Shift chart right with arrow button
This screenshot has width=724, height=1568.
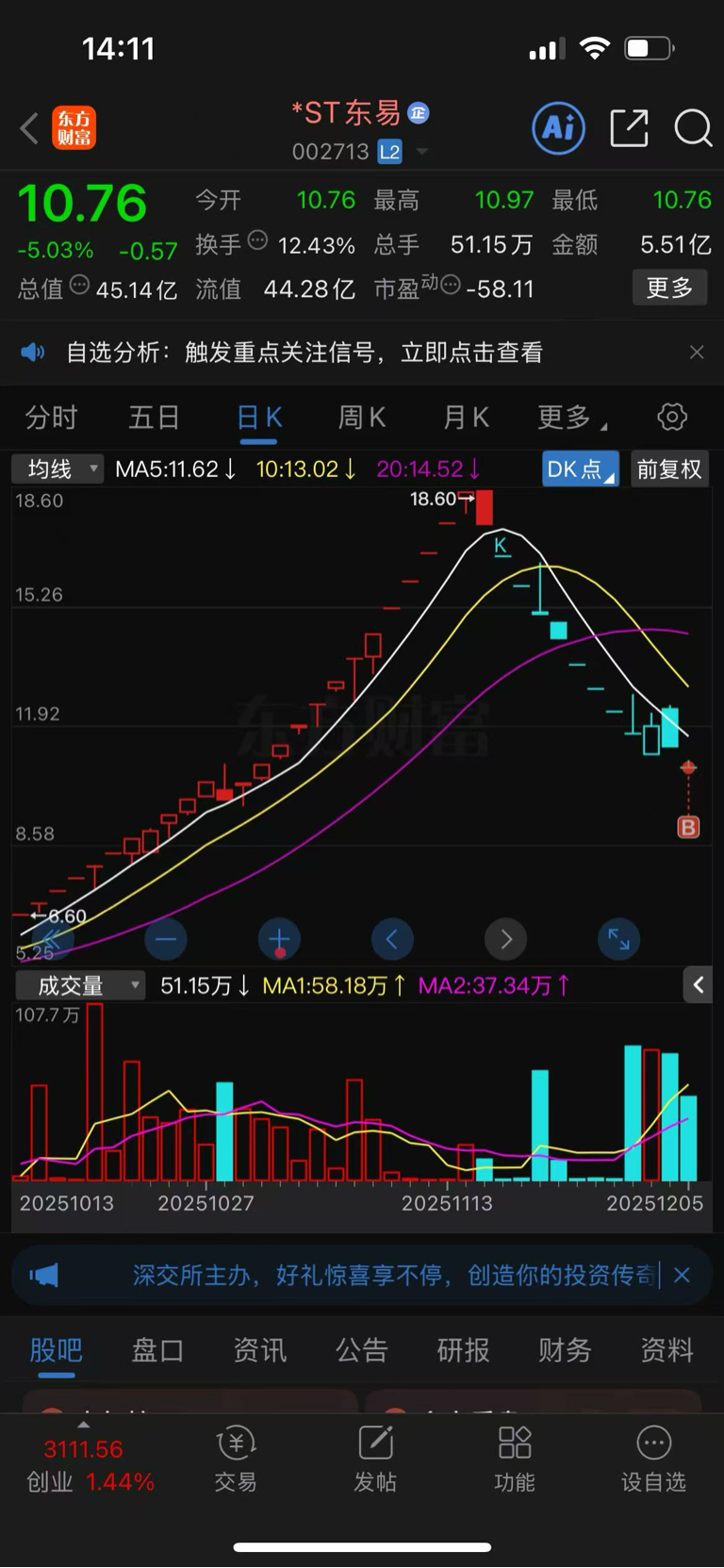(506, 939)
